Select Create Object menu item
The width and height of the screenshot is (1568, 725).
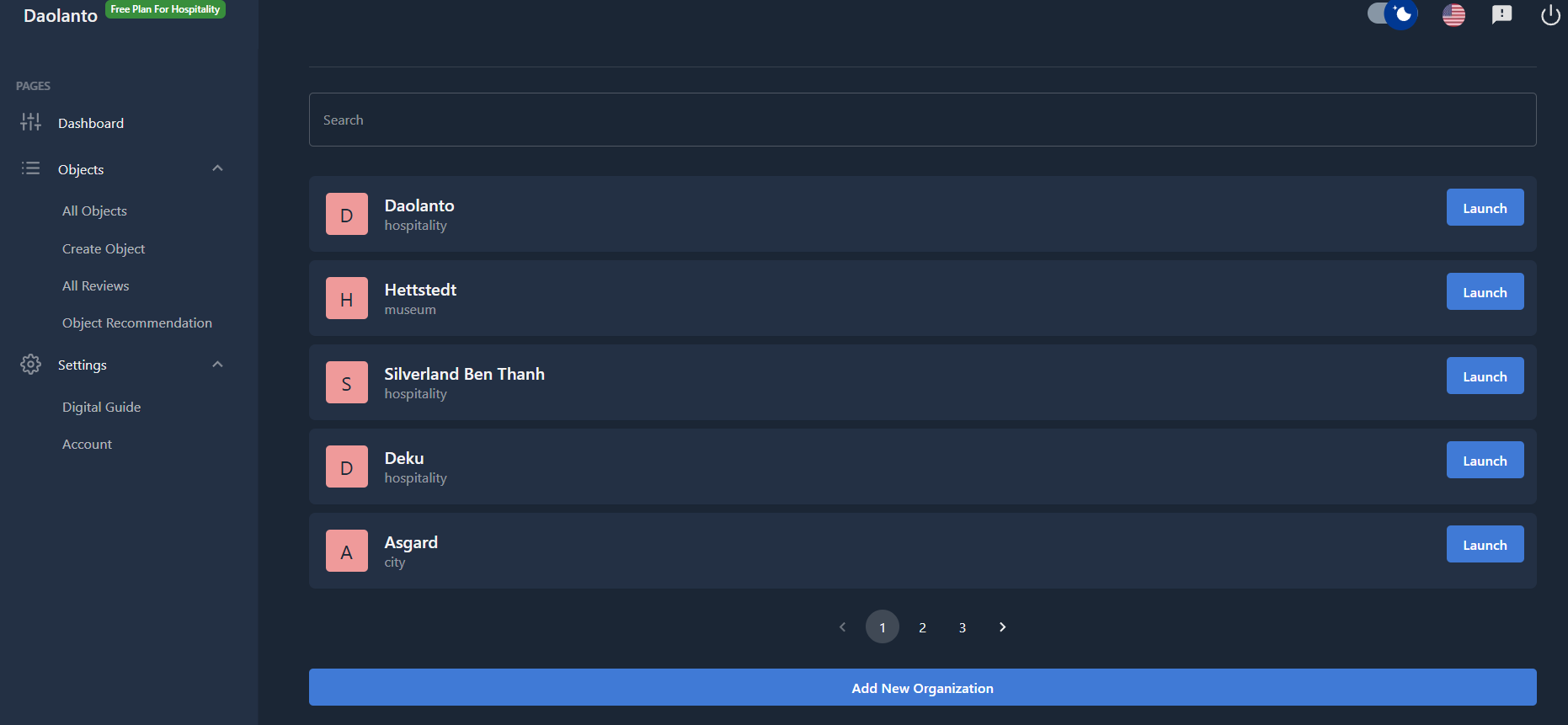click(104, 249)
